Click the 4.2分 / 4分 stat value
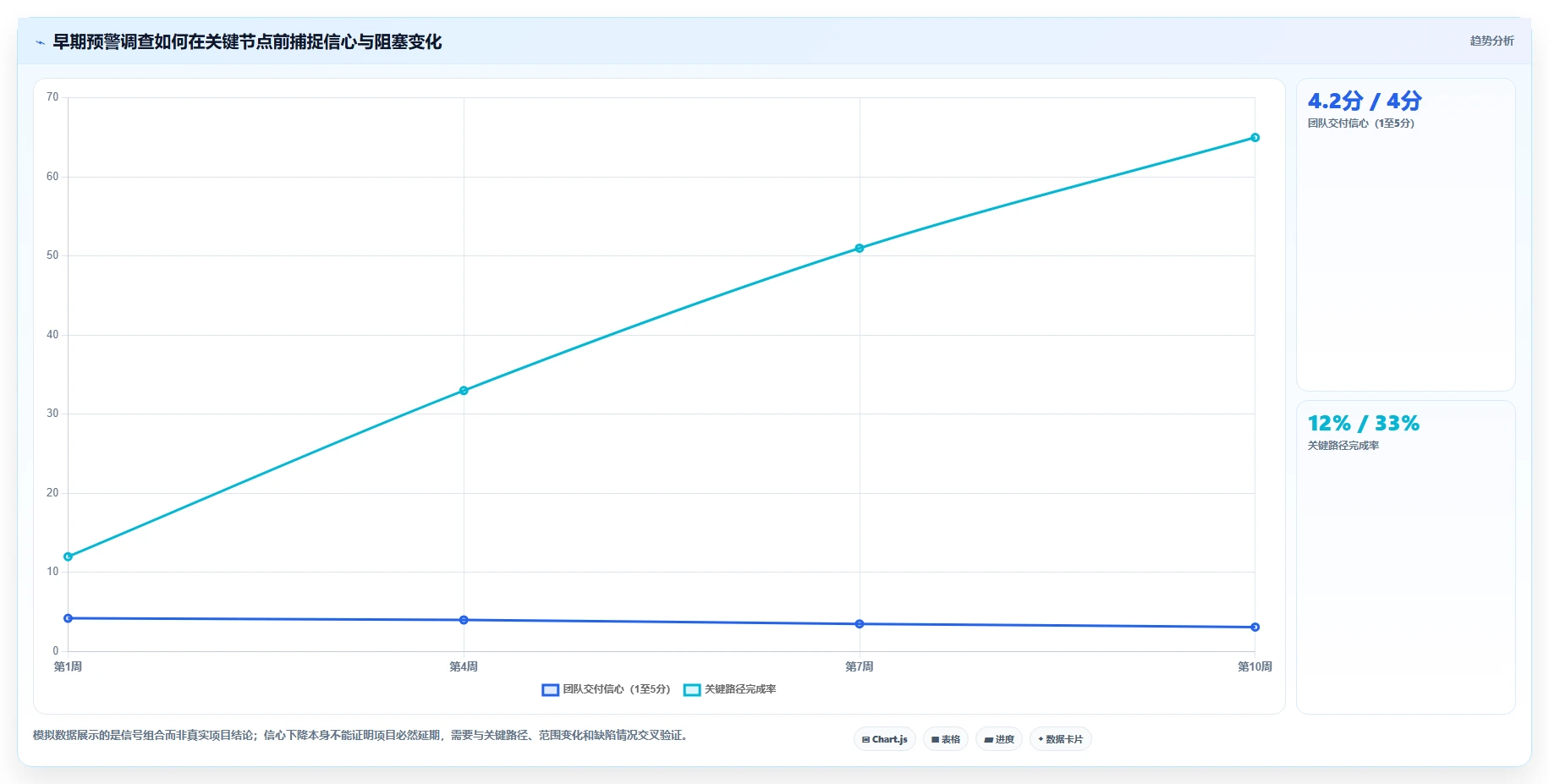Viewport: 1549px width, 784px height. click(1365, 101)
